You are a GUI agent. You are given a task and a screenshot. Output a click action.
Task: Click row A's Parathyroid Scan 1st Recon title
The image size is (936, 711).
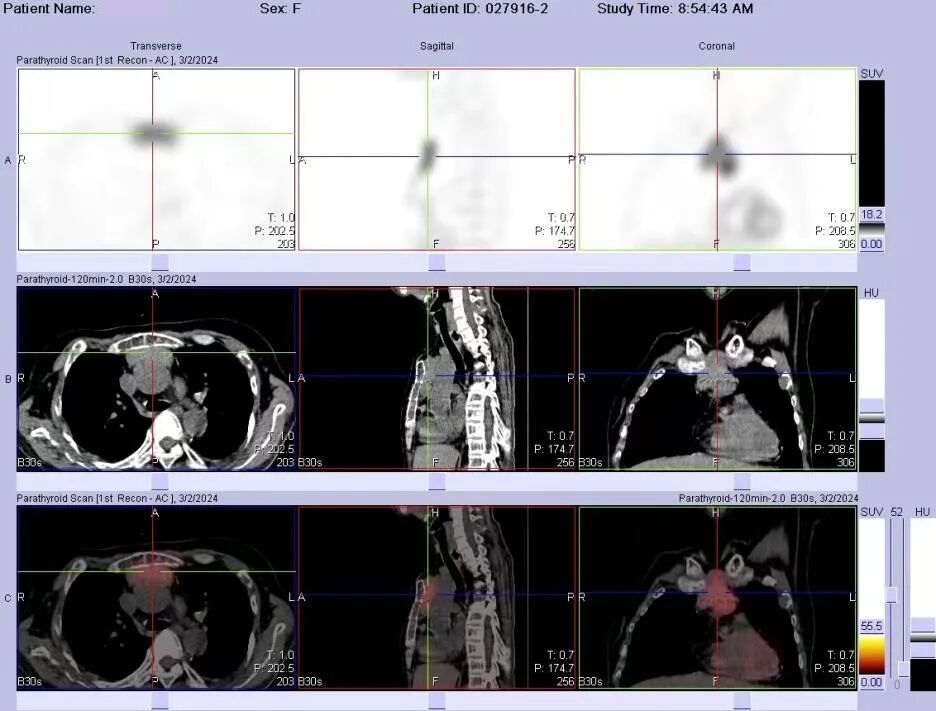[x=117, y=60]
